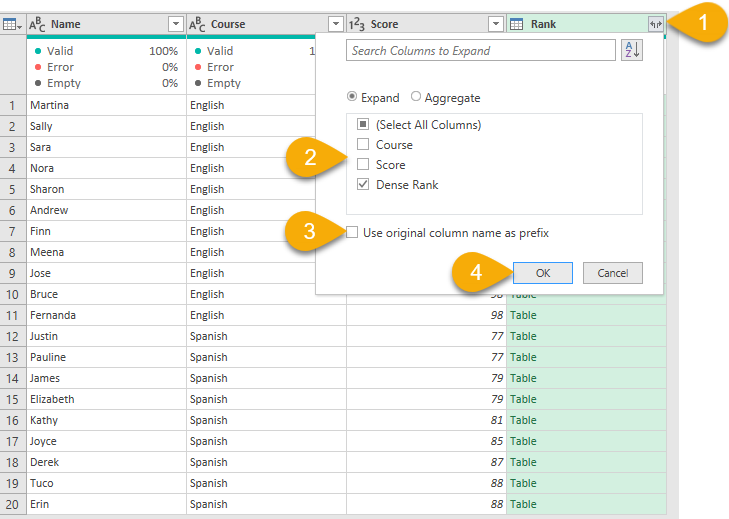Click the 123 type icon of Score column

point(357,24)
